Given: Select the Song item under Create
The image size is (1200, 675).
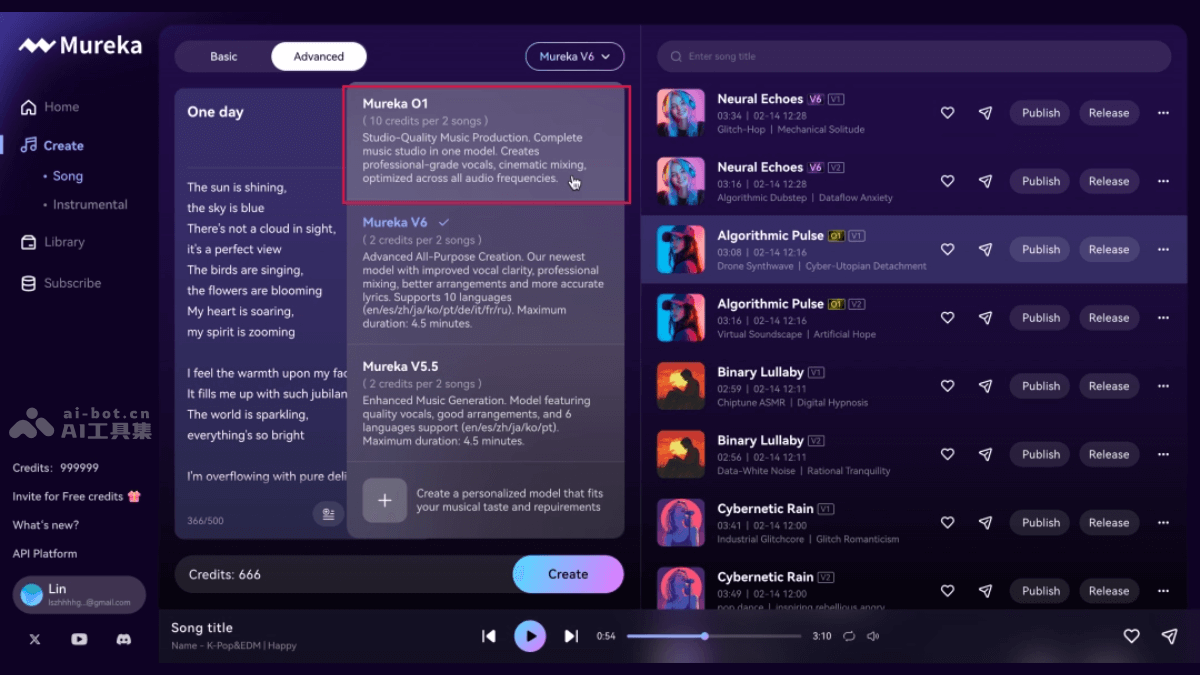Looking at the screenshot, I should 67,176.
